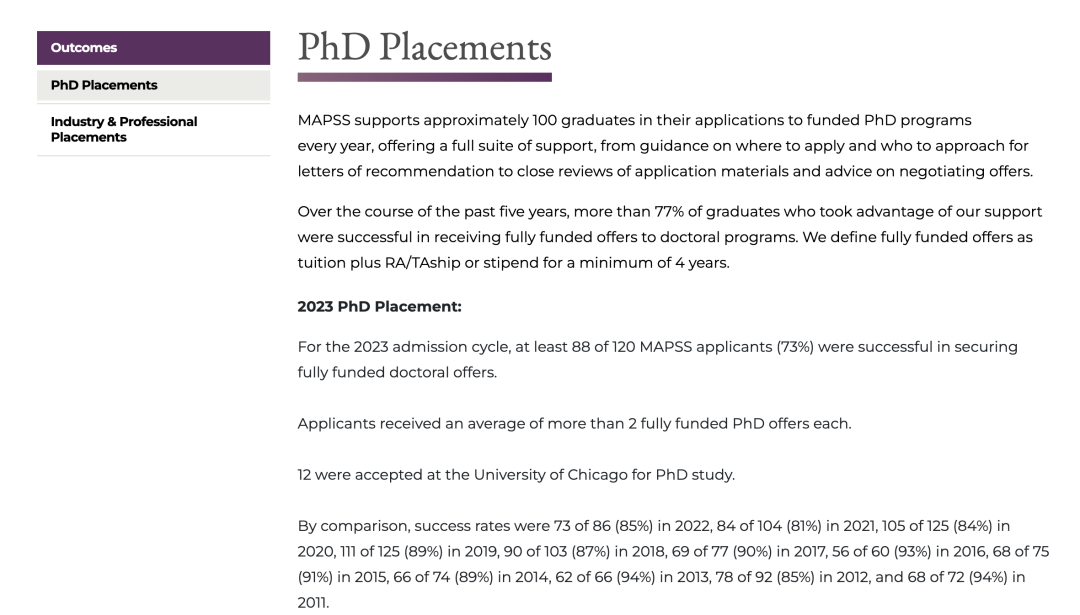1080x615 pixels.
Task: Select PhD Placements in the sidebar
Action: click(104, 85)
